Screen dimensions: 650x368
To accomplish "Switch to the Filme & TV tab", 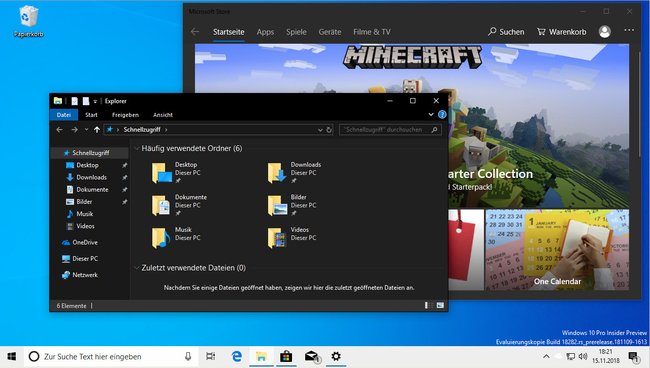I will (372, 32).
